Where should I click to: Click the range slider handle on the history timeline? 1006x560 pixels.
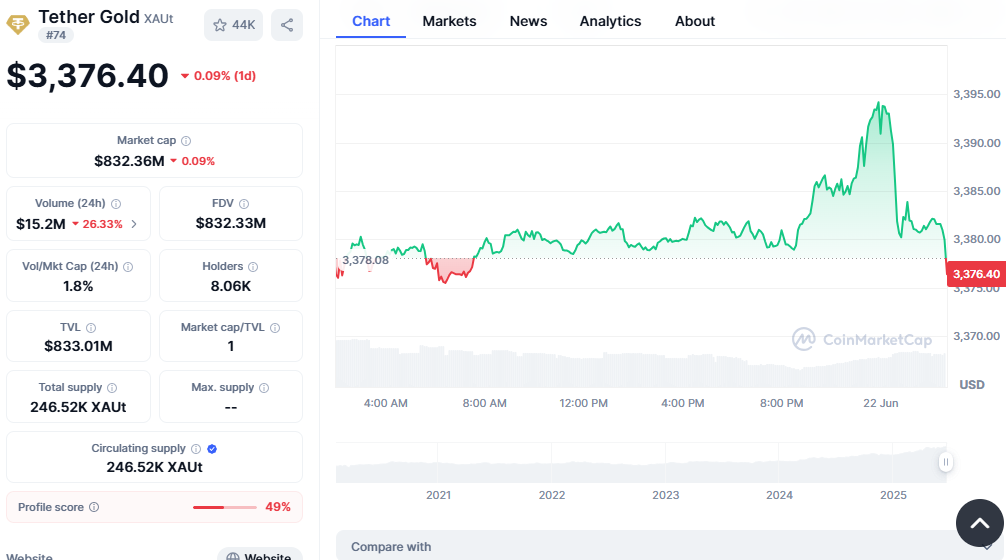pos(945,462)
